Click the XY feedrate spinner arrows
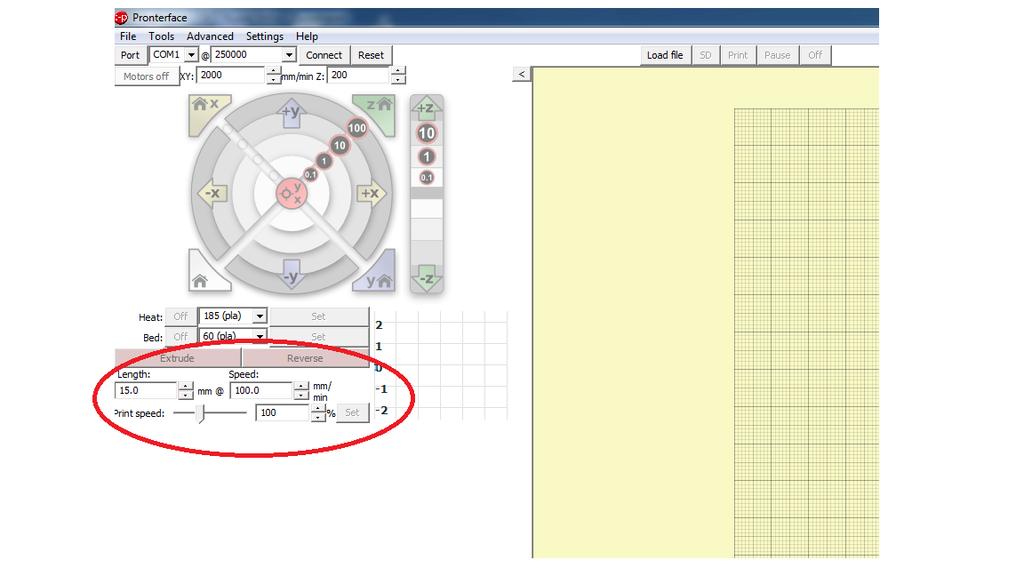1024x576 pixels. [273, 76]
